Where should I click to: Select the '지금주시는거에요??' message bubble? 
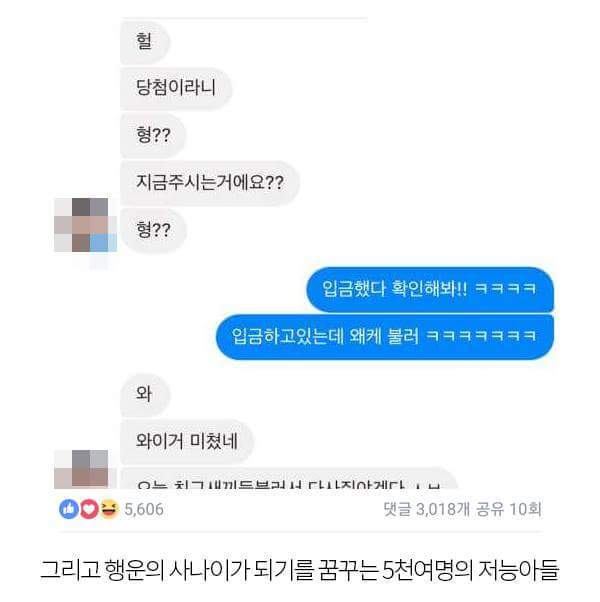coord(210,183)
